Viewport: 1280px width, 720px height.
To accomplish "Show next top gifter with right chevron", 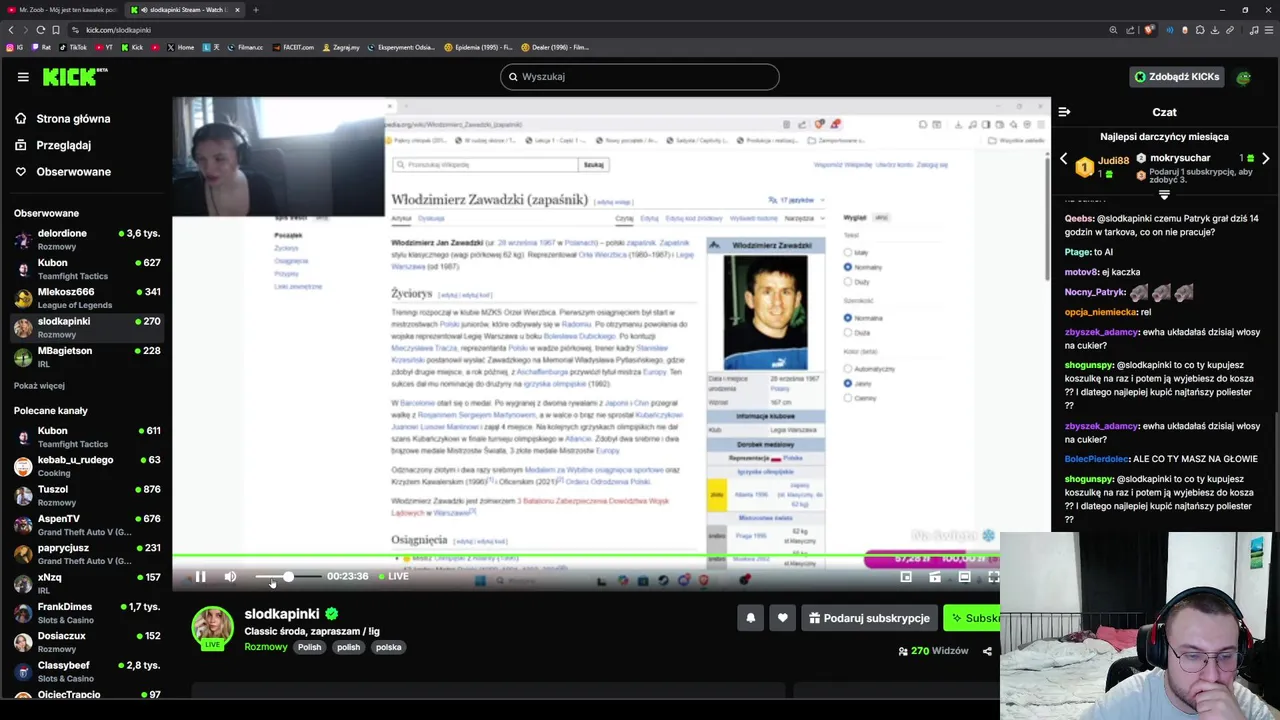I will pos(1266,159).
